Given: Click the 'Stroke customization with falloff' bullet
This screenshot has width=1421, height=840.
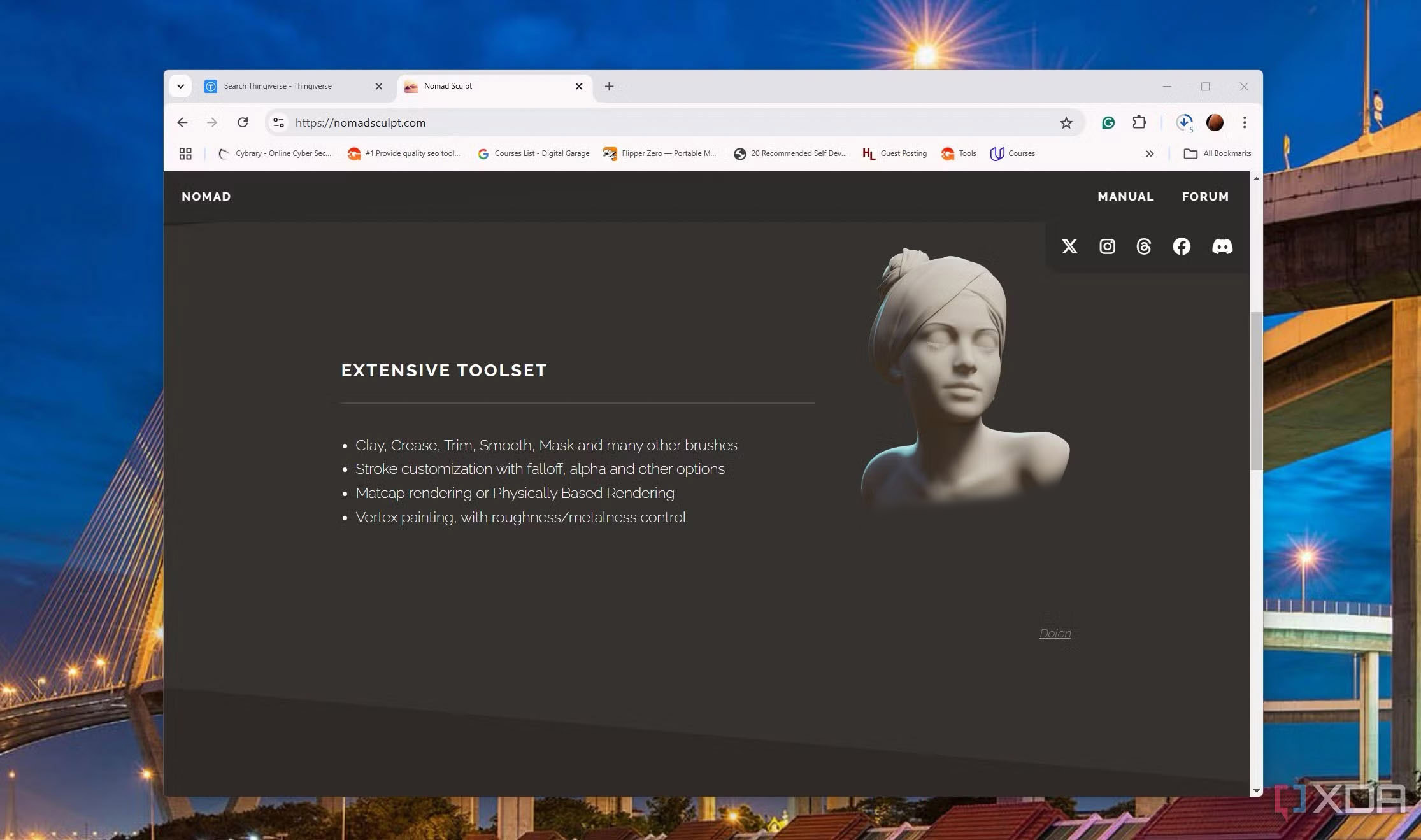Looking at the screenshot, I should (x=539, y=469).
